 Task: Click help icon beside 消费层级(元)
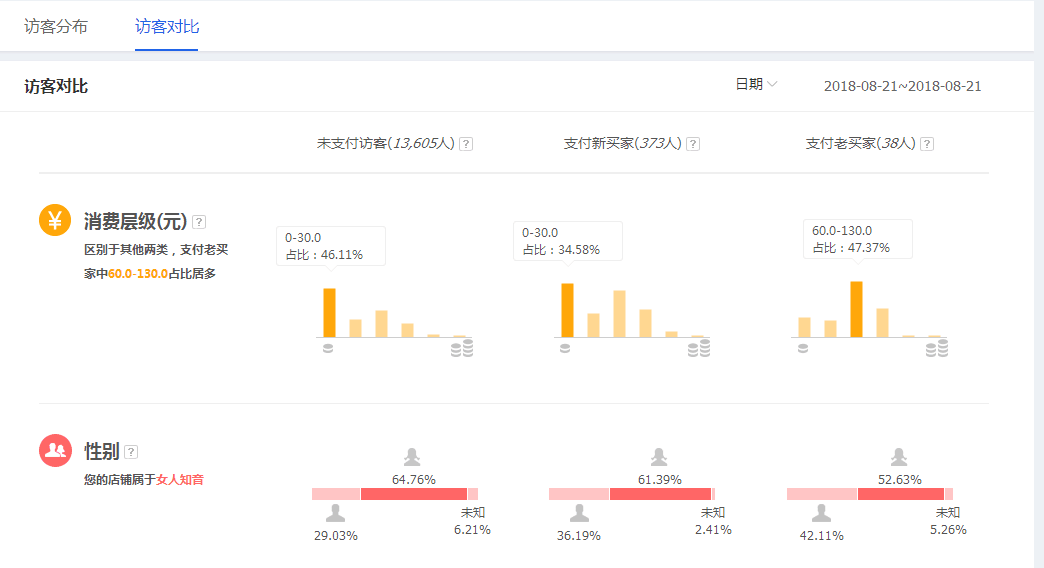click(199, 222)
